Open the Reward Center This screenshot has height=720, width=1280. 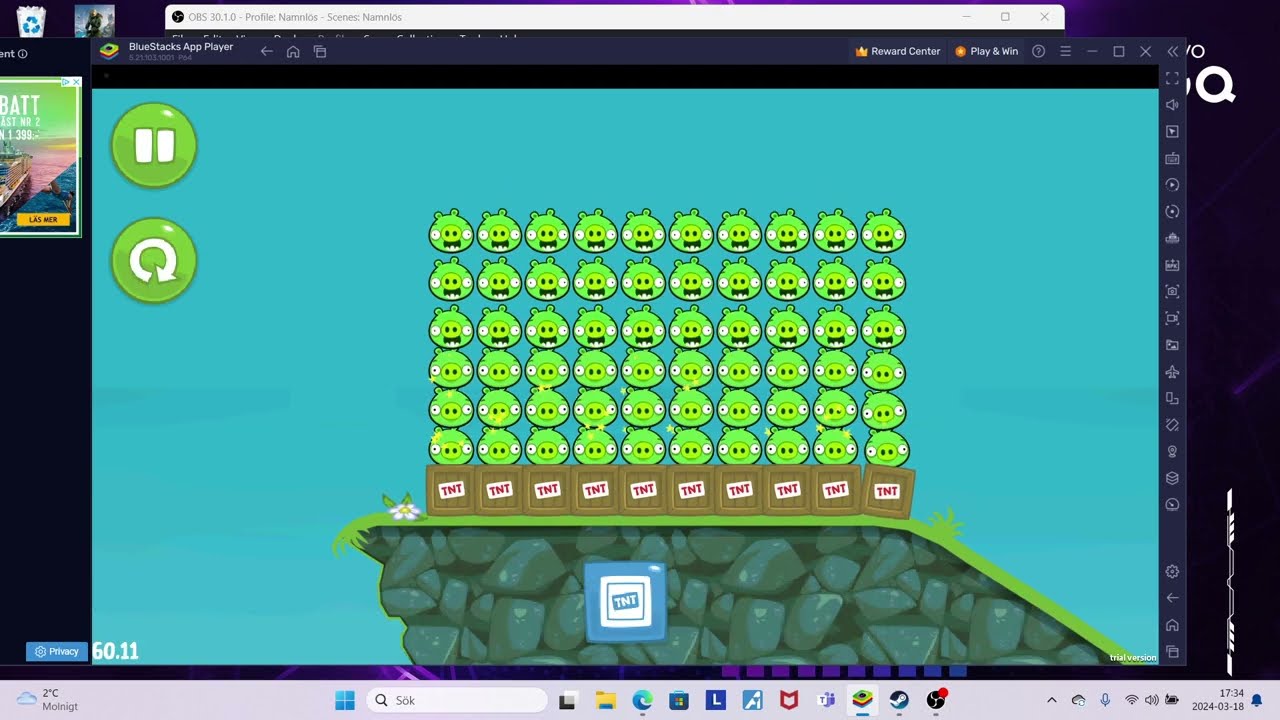(x=897, y=51)
